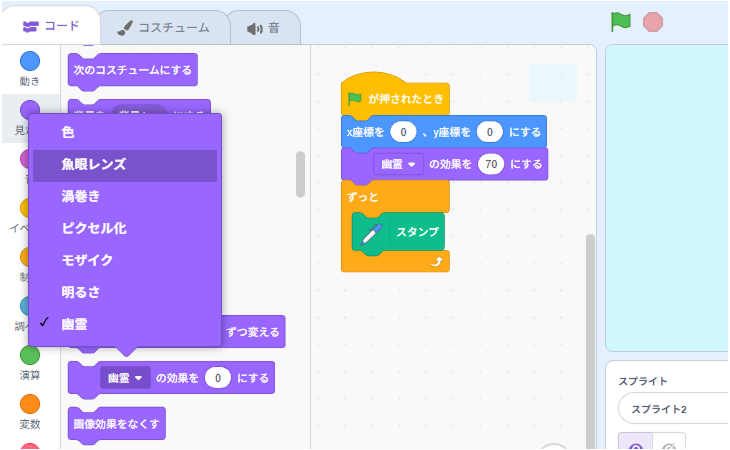
Task: Open the 幽霊 dropdown in the palette block
Action: 125,378
